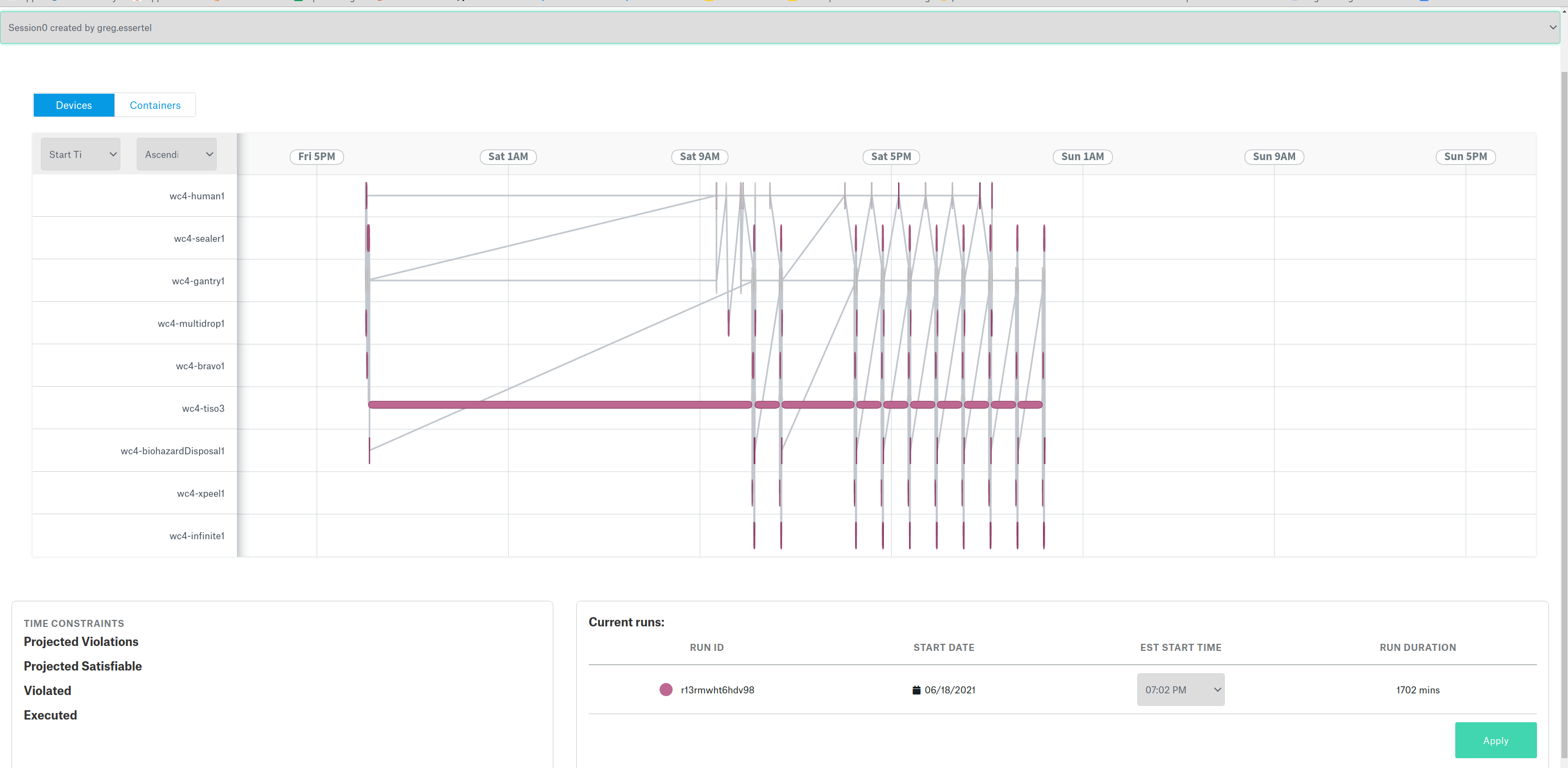The image size is (1568, 768).
Task: Select the wc4-human1 device row label
Action: pos(197,196)
